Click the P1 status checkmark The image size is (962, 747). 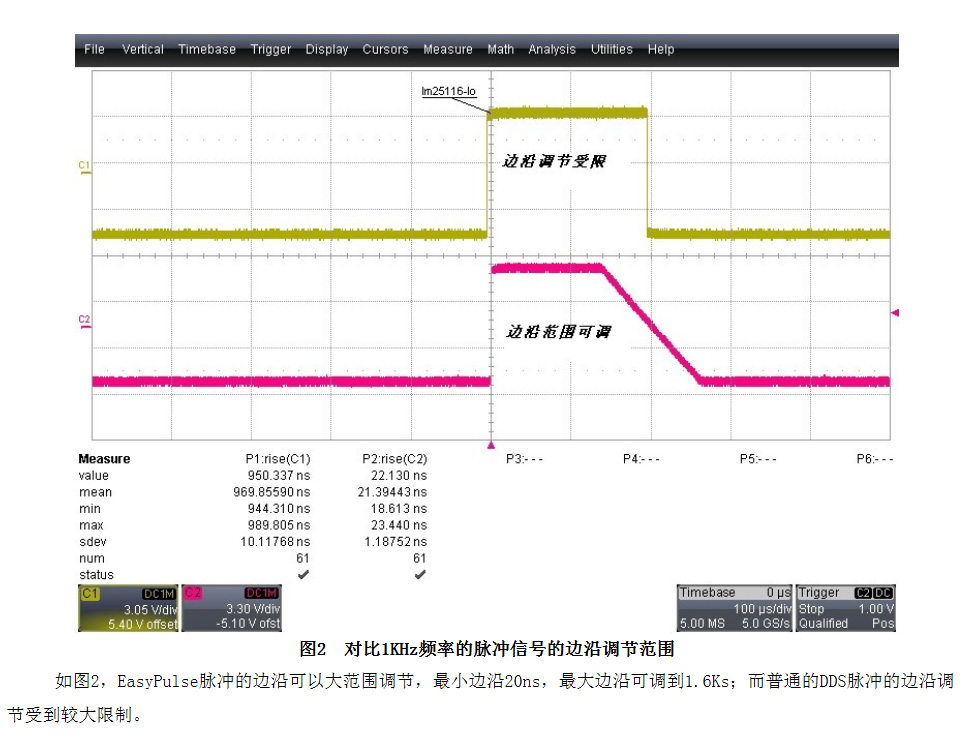pyautogui.click(x=304, y=575)
